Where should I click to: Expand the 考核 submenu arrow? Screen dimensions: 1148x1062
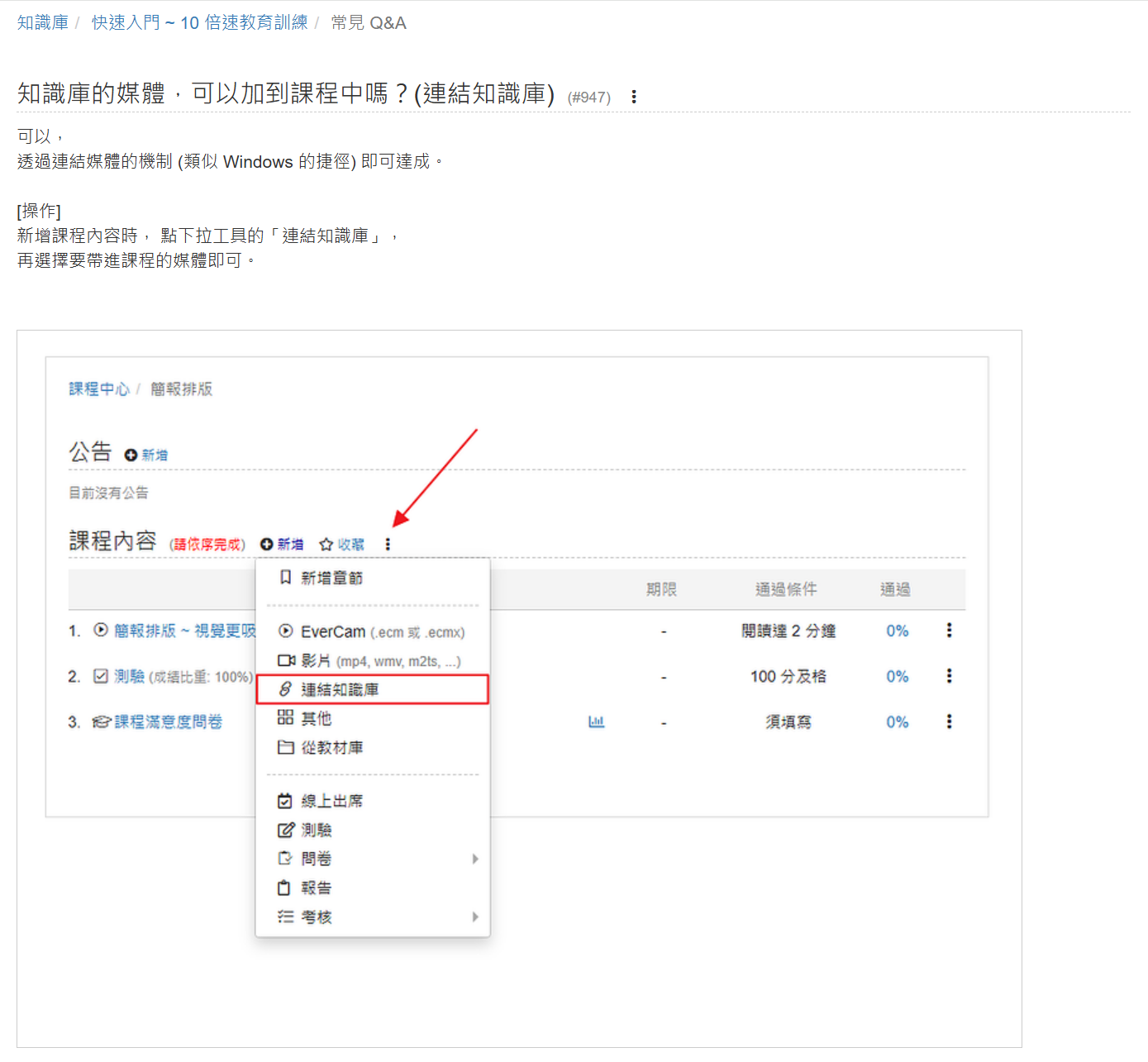coord(475,917)
